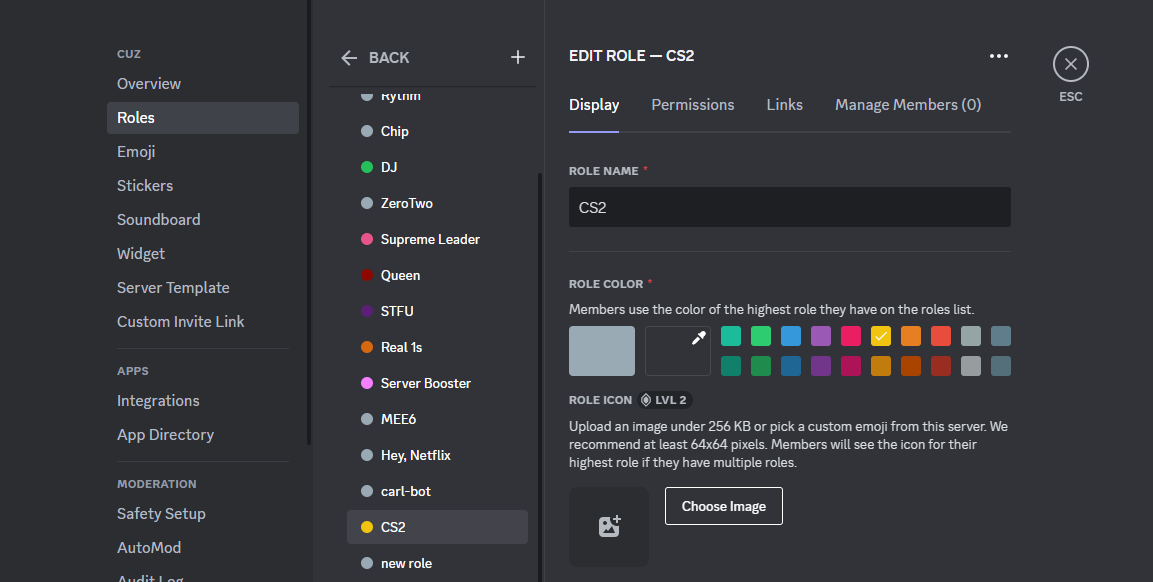1153x582 pixels.
Task: Click the LVL 2 boost badge icon
Action: pos(646,400)
